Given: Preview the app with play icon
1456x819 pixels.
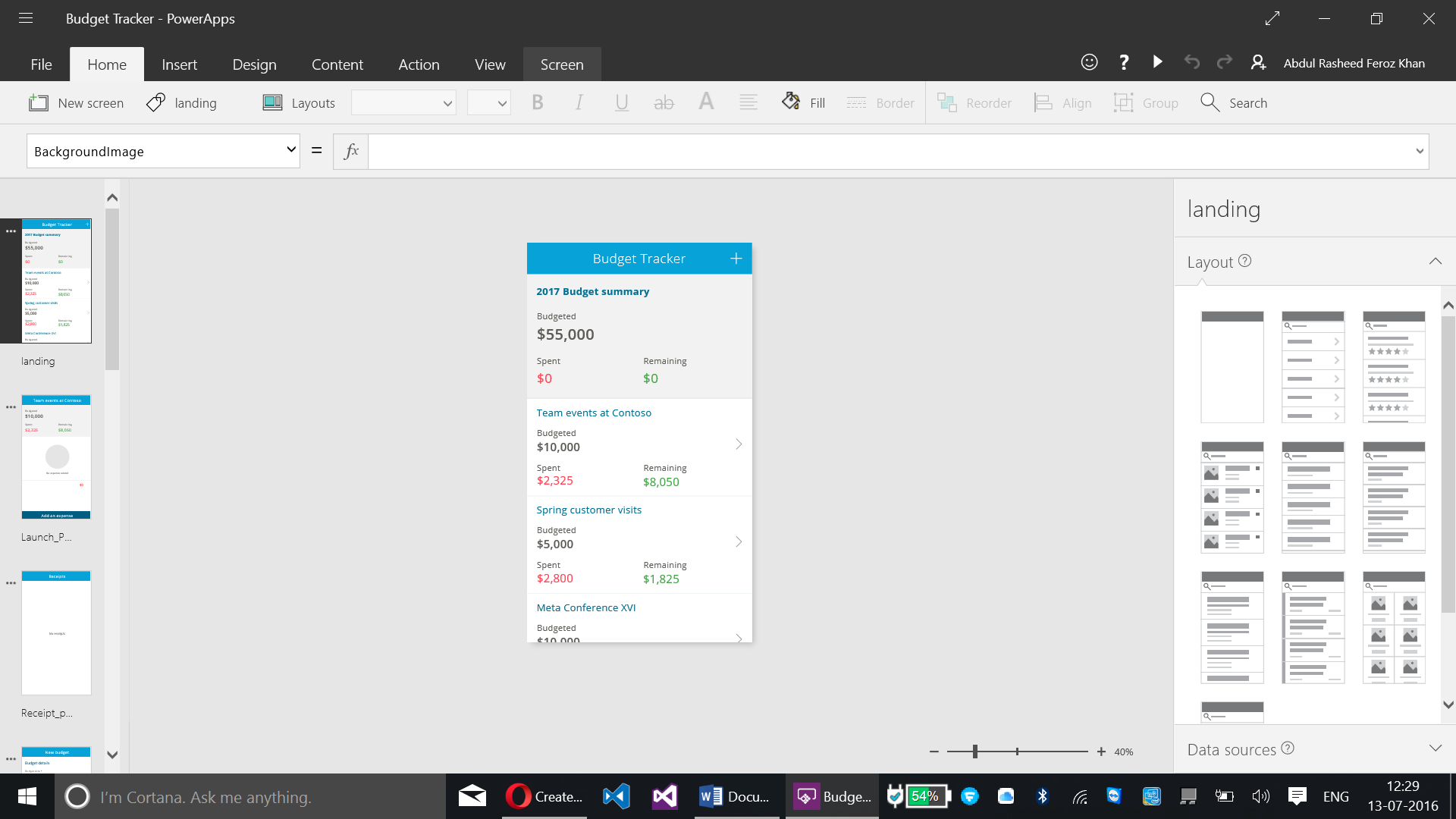Looking at the screenshot, I should pos(1157,61).
